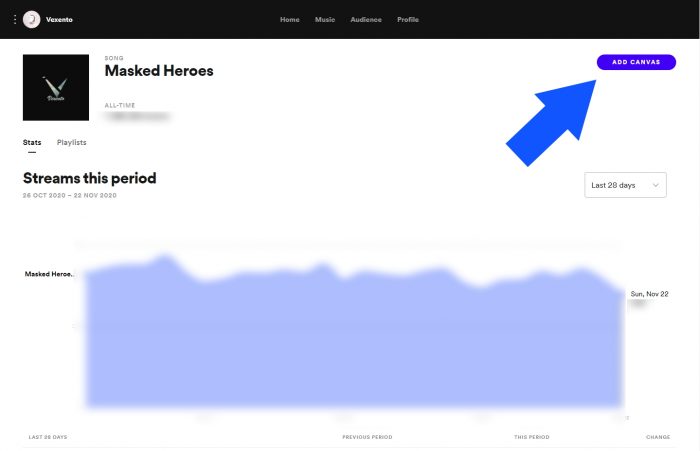
Task: Click the Masked Heroes song title heading
Action: pos(159,71)
